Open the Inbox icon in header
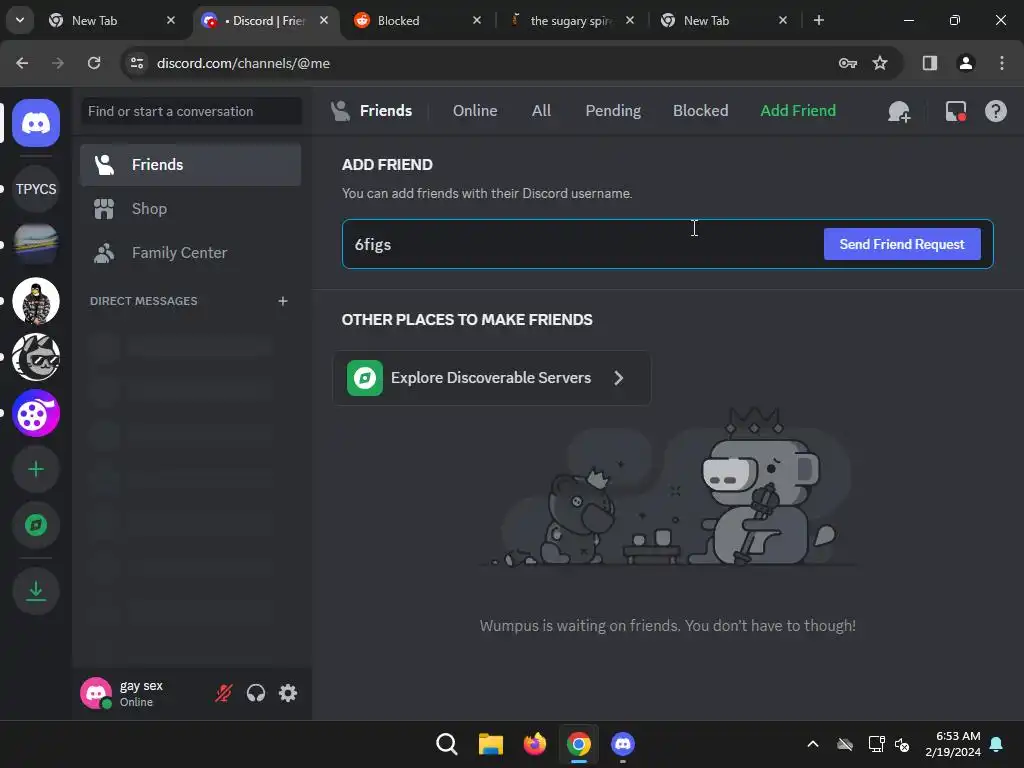The height and width of the screenshot is (768, 1024). coord(955,112)
